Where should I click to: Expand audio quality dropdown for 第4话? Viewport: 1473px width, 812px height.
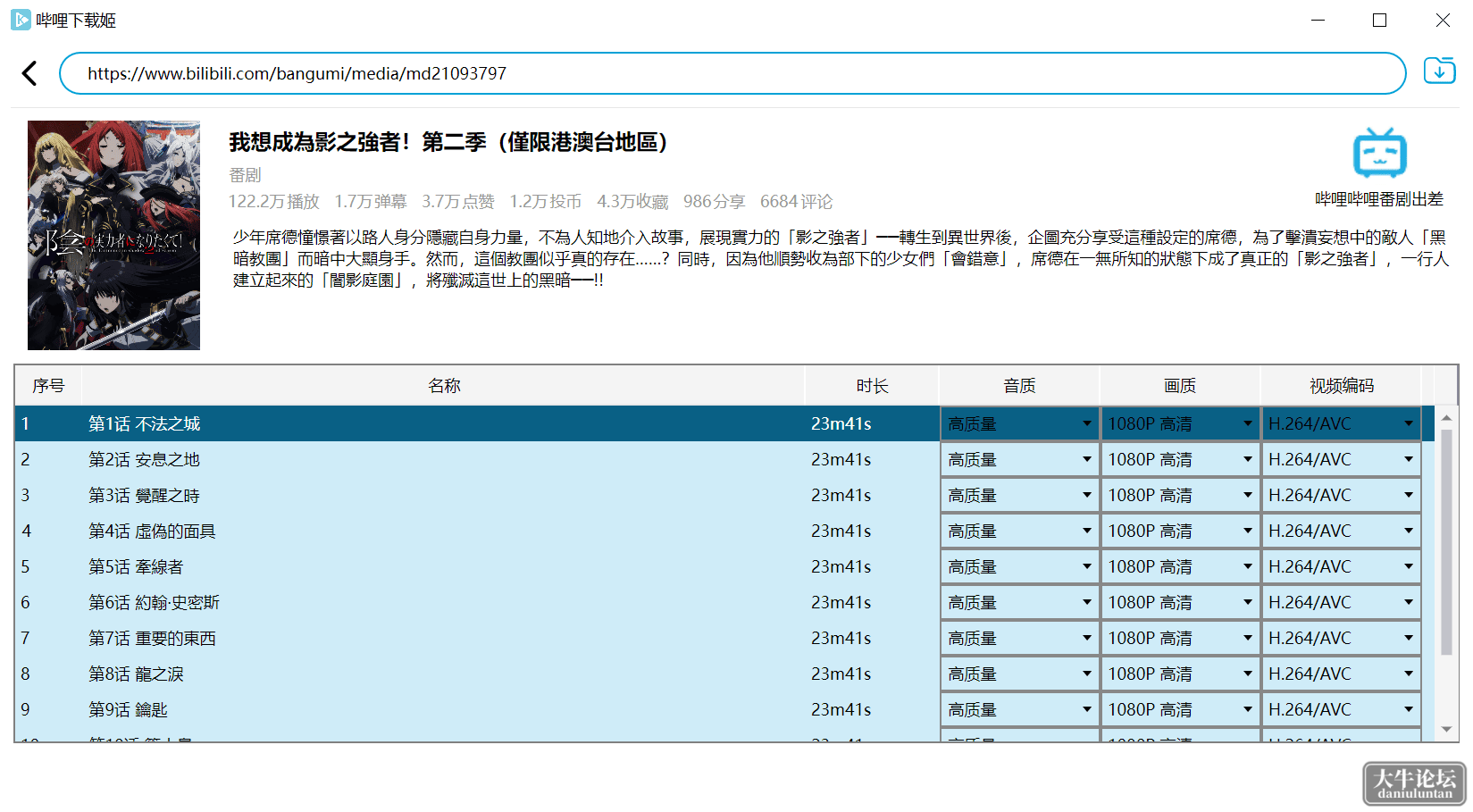(x=1019, y=531)
